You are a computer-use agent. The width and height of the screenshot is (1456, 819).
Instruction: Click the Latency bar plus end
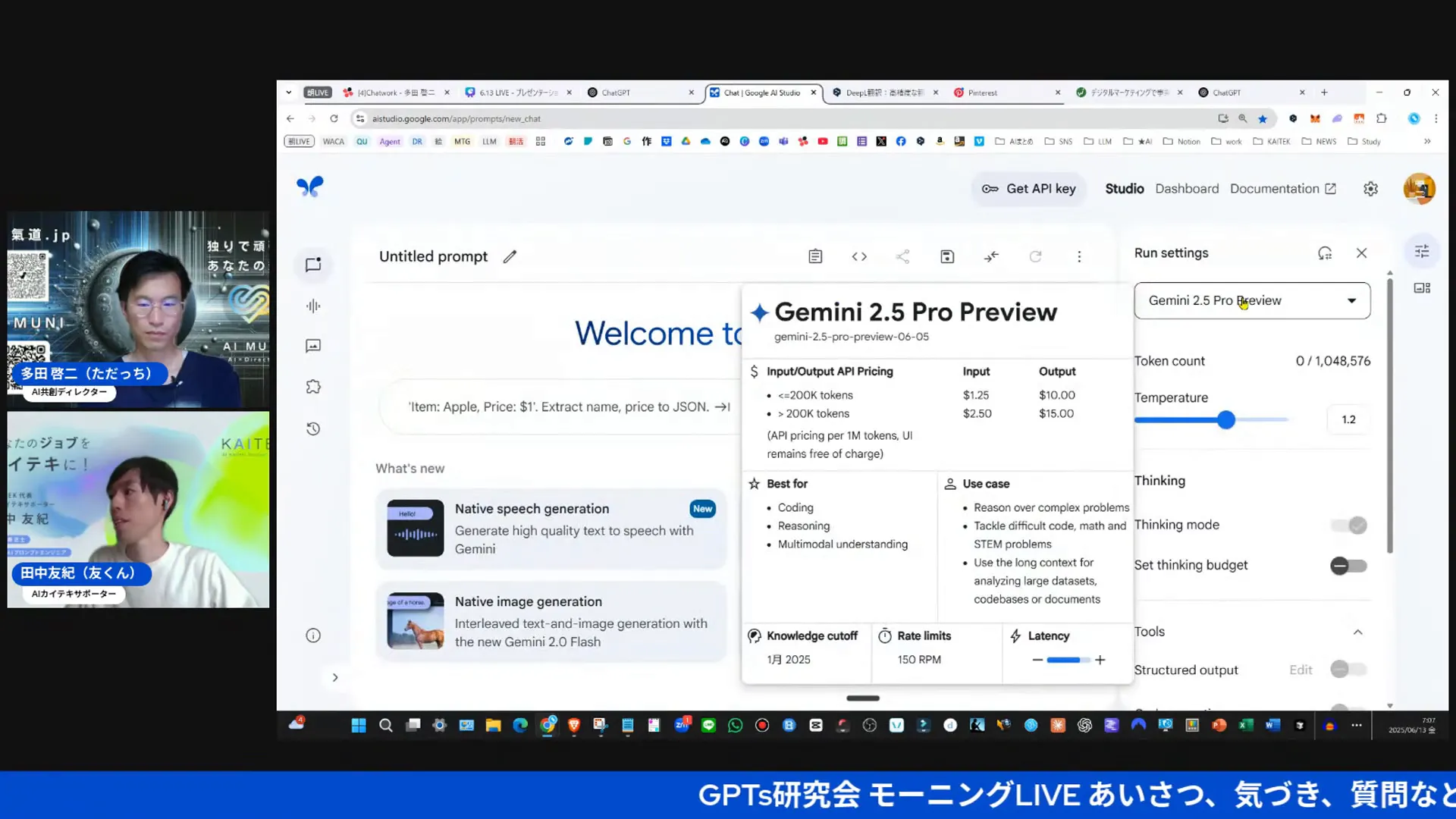tap(1100, 660)
